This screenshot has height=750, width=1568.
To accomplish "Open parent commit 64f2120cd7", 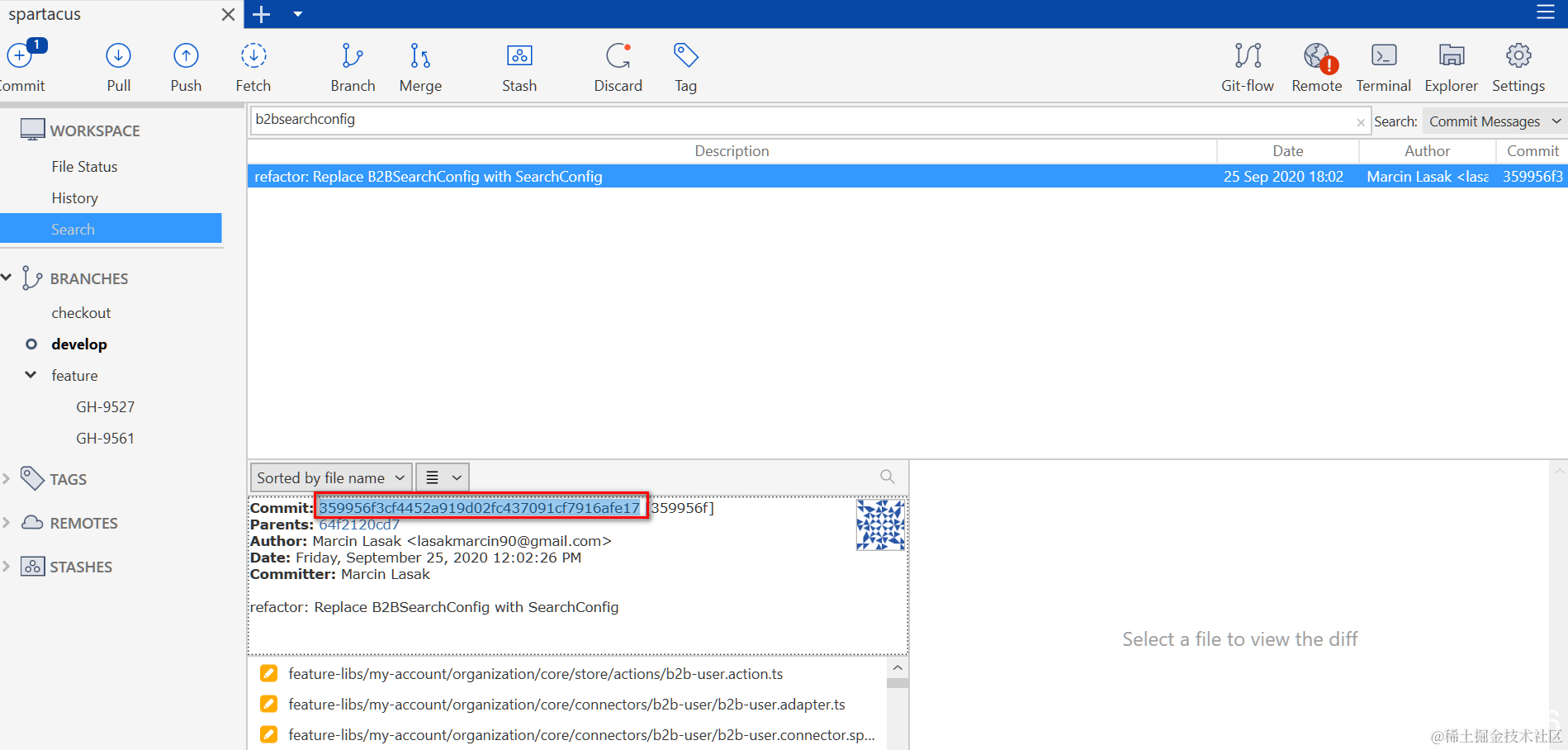I will (359, 525).
